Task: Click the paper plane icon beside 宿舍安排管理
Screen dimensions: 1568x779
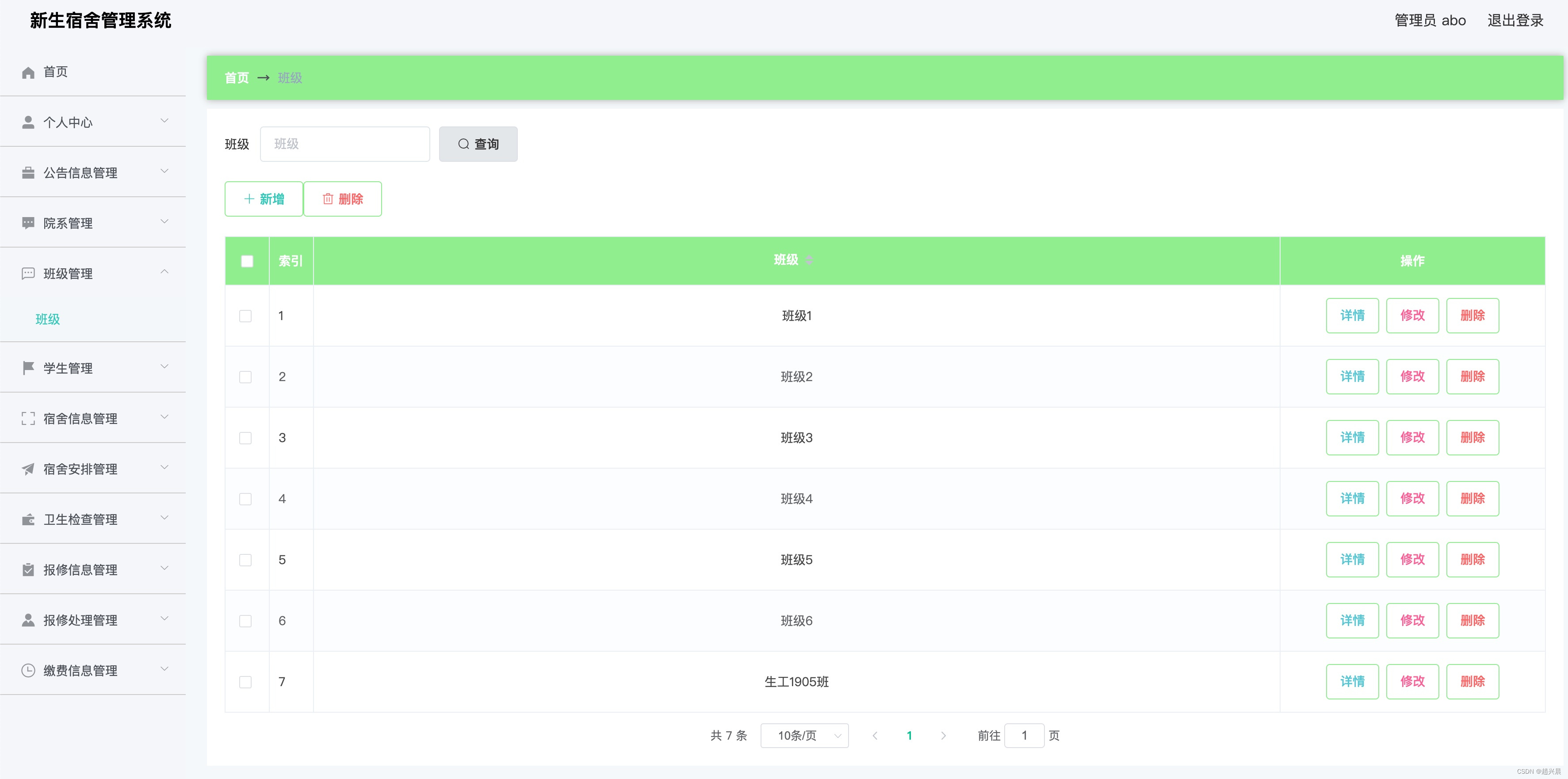Action: [28, 469]
